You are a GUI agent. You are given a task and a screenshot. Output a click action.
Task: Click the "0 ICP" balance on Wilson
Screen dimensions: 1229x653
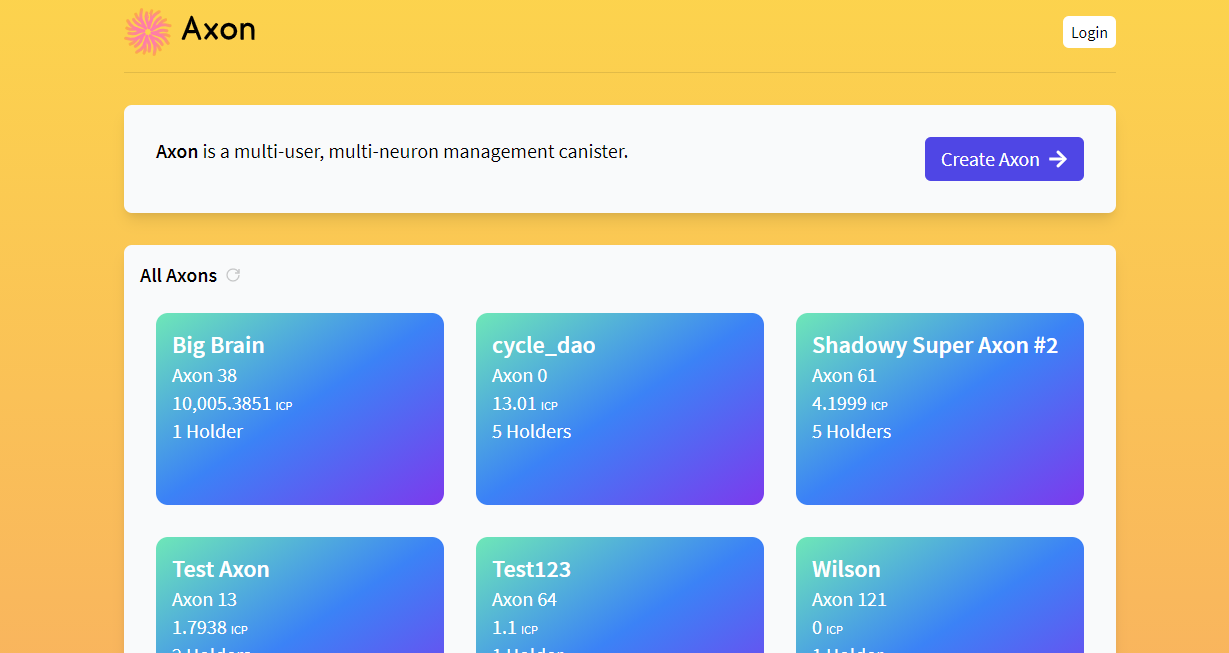[829, 627]
